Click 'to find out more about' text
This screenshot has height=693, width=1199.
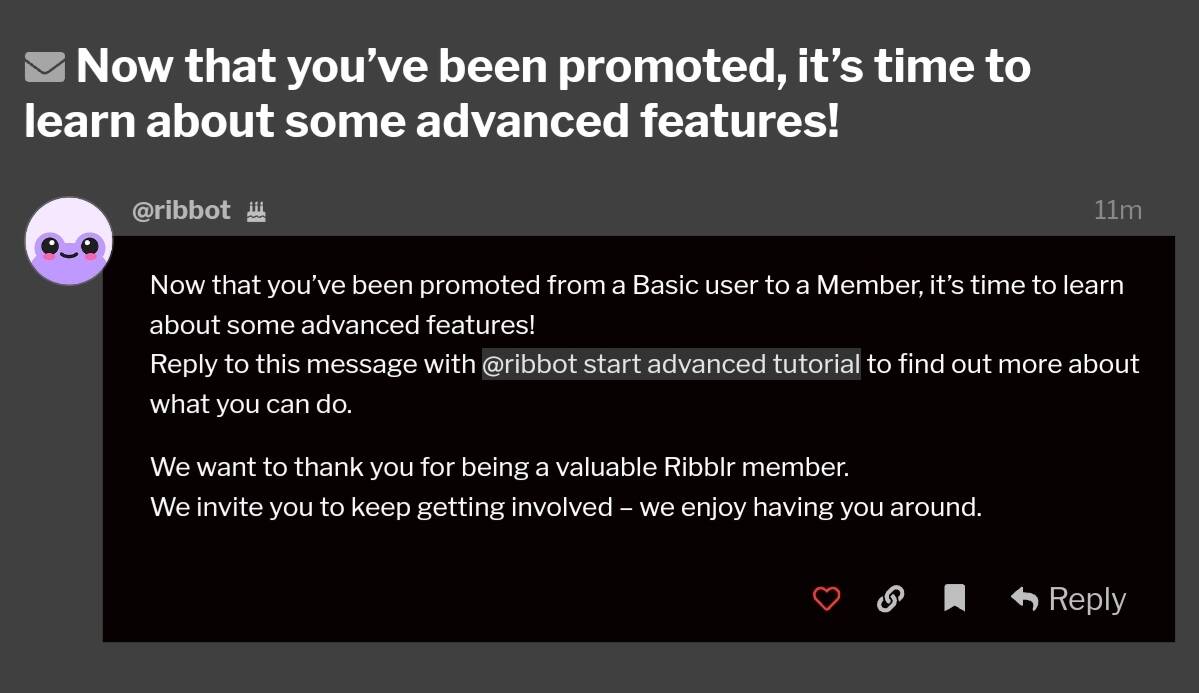coord(1003,364)
